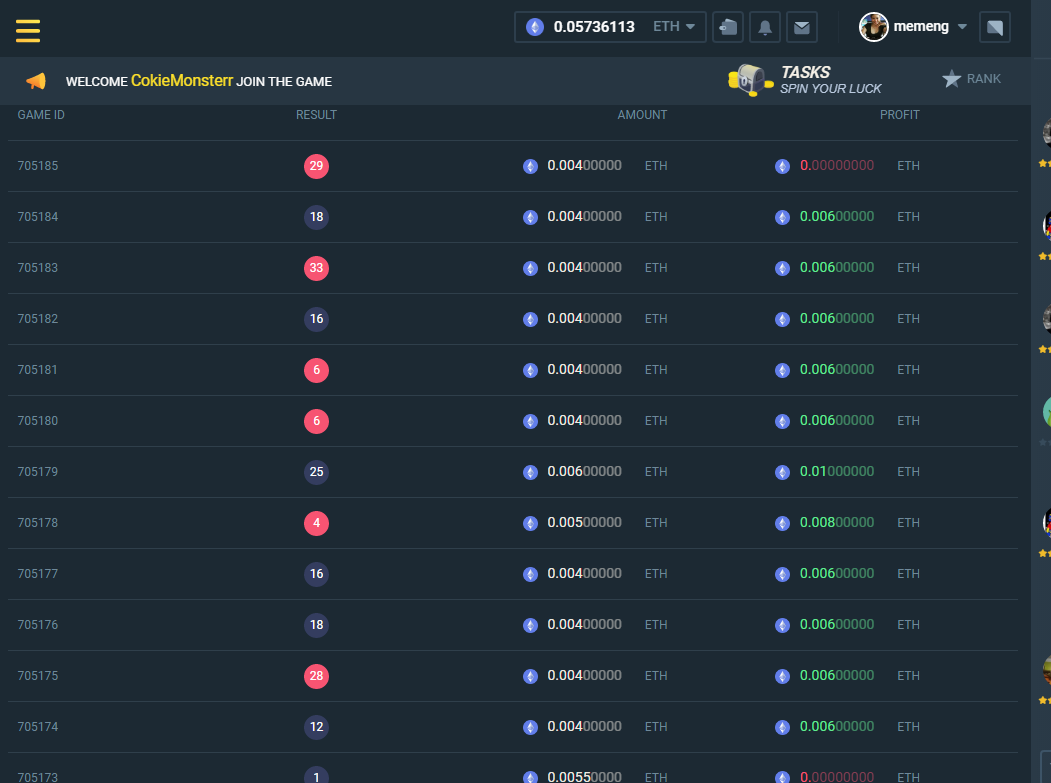Open Tasks Spin Your Luck
This screenshot has height=783, width=1051.
[830, 80]
